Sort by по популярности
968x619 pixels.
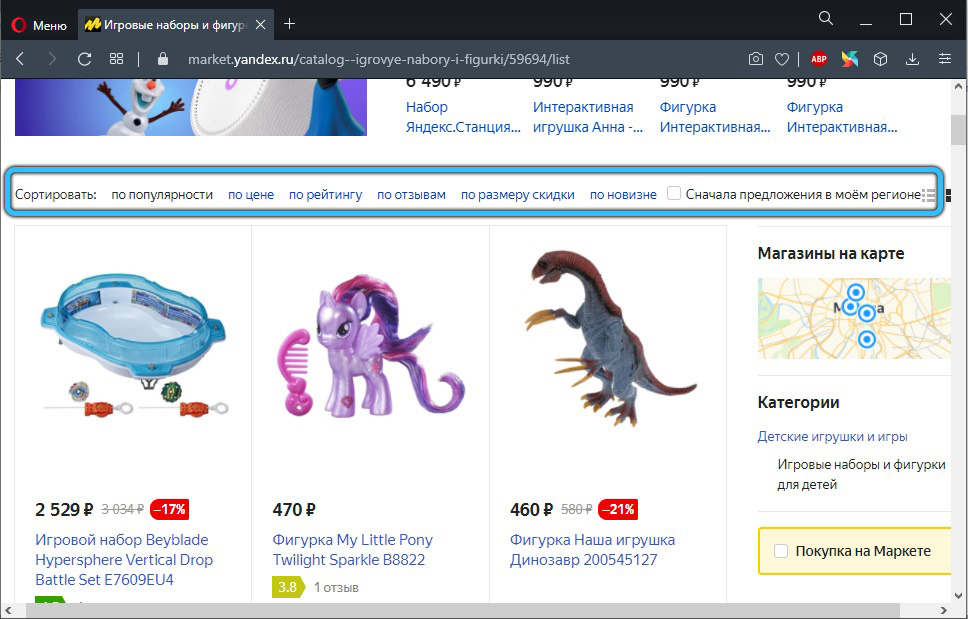click(162, 195)
